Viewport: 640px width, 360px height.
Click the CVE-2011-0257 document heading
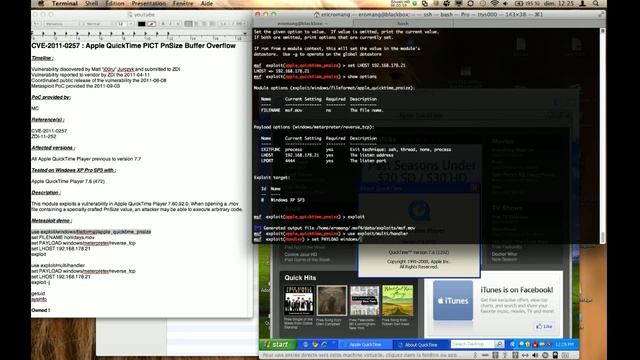[x=133, y=46]
